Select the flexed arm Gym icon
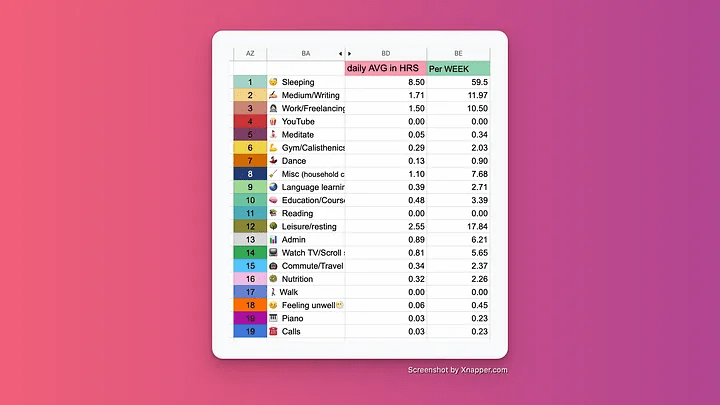 (x=273, y=147)
